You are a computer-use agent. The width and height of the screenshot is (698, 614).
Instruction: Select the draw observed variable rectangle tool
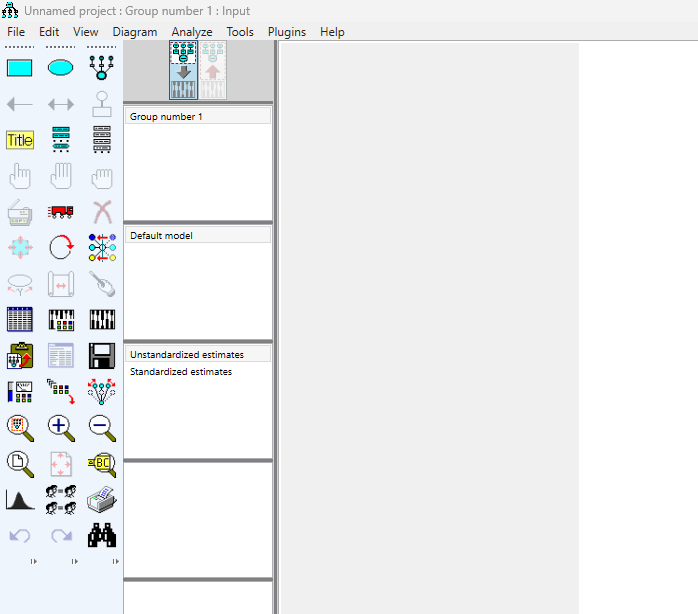(20, 67)
